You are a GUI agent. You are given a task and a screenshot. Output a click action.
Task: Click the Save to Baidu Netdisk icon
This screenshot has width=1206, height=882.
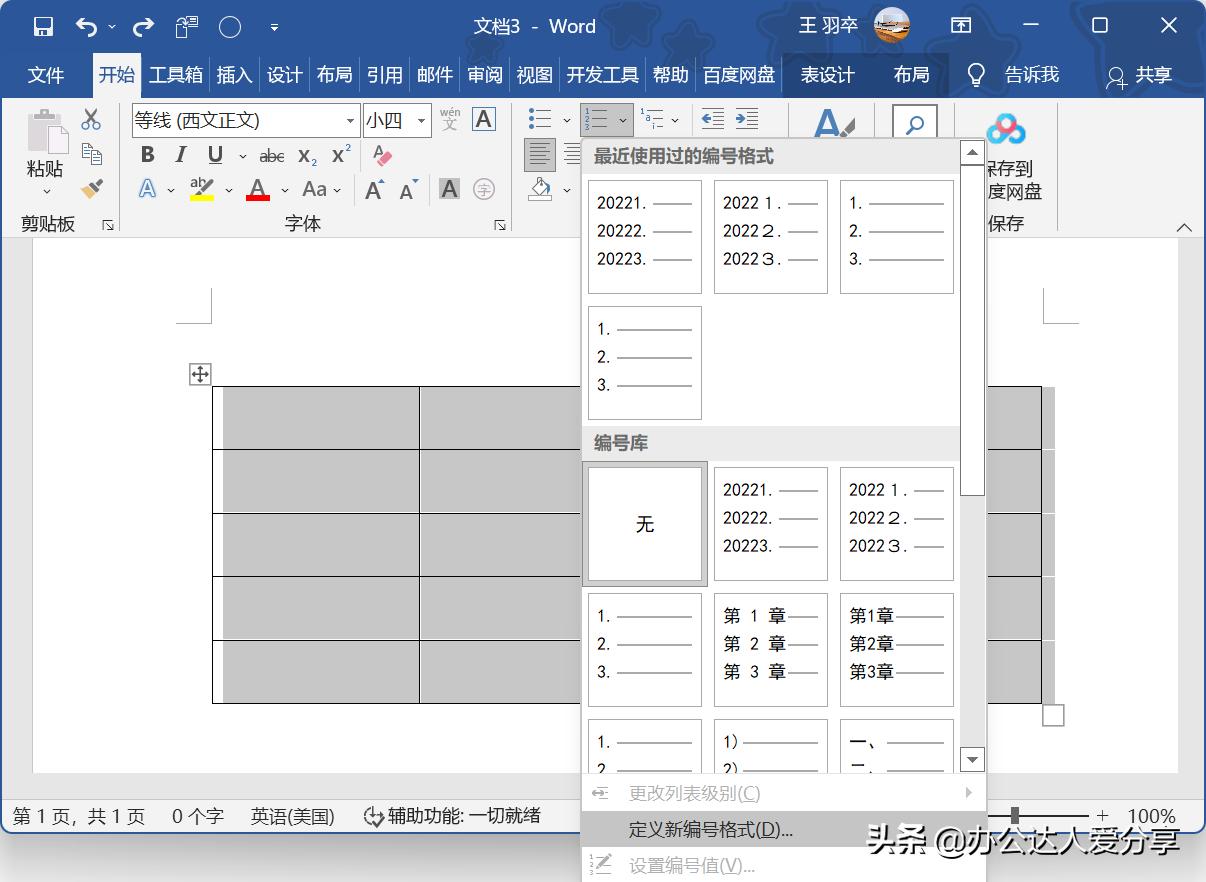click(1005, 128)
